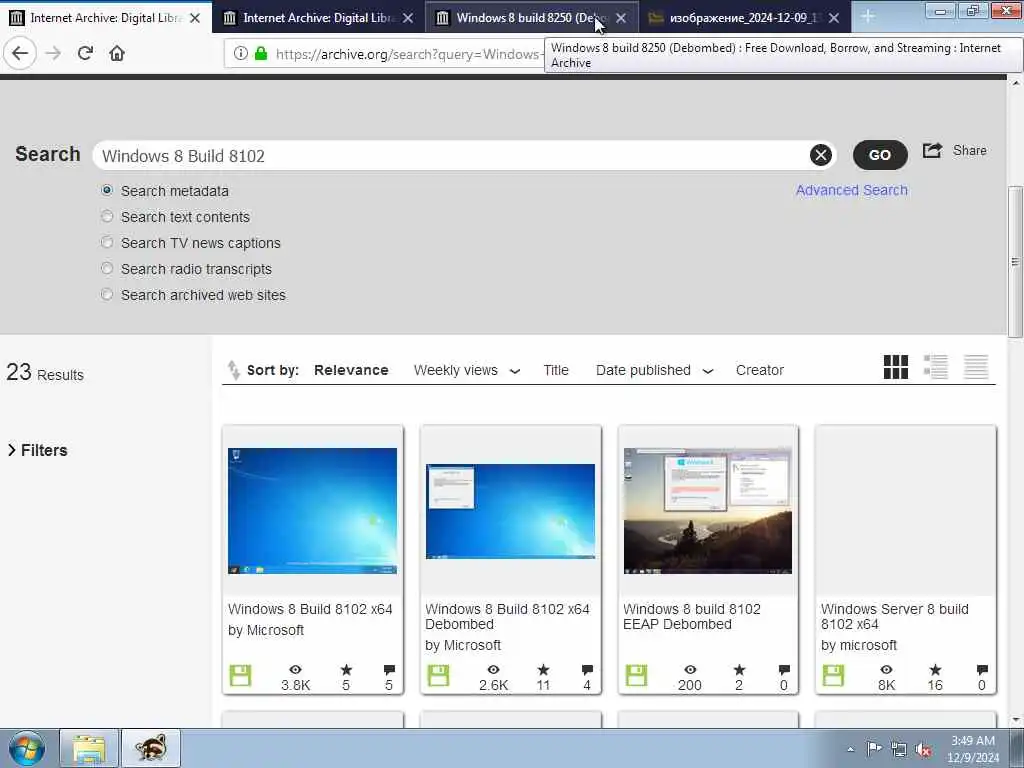
Task: Click floppy disk icon on Windows Server 8 card
Action: click(833, 675)
